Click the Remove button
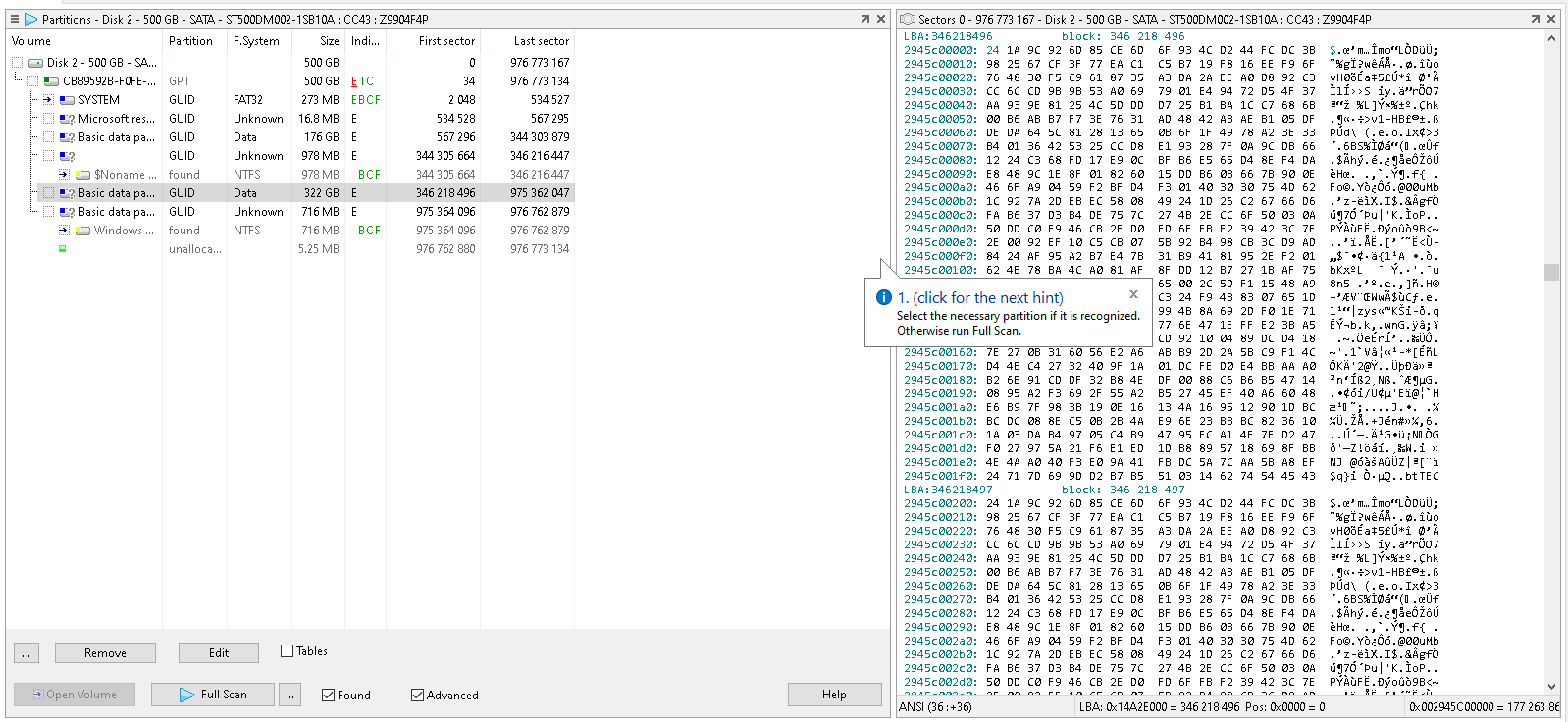1568x722 pixels. click(105, 653)
